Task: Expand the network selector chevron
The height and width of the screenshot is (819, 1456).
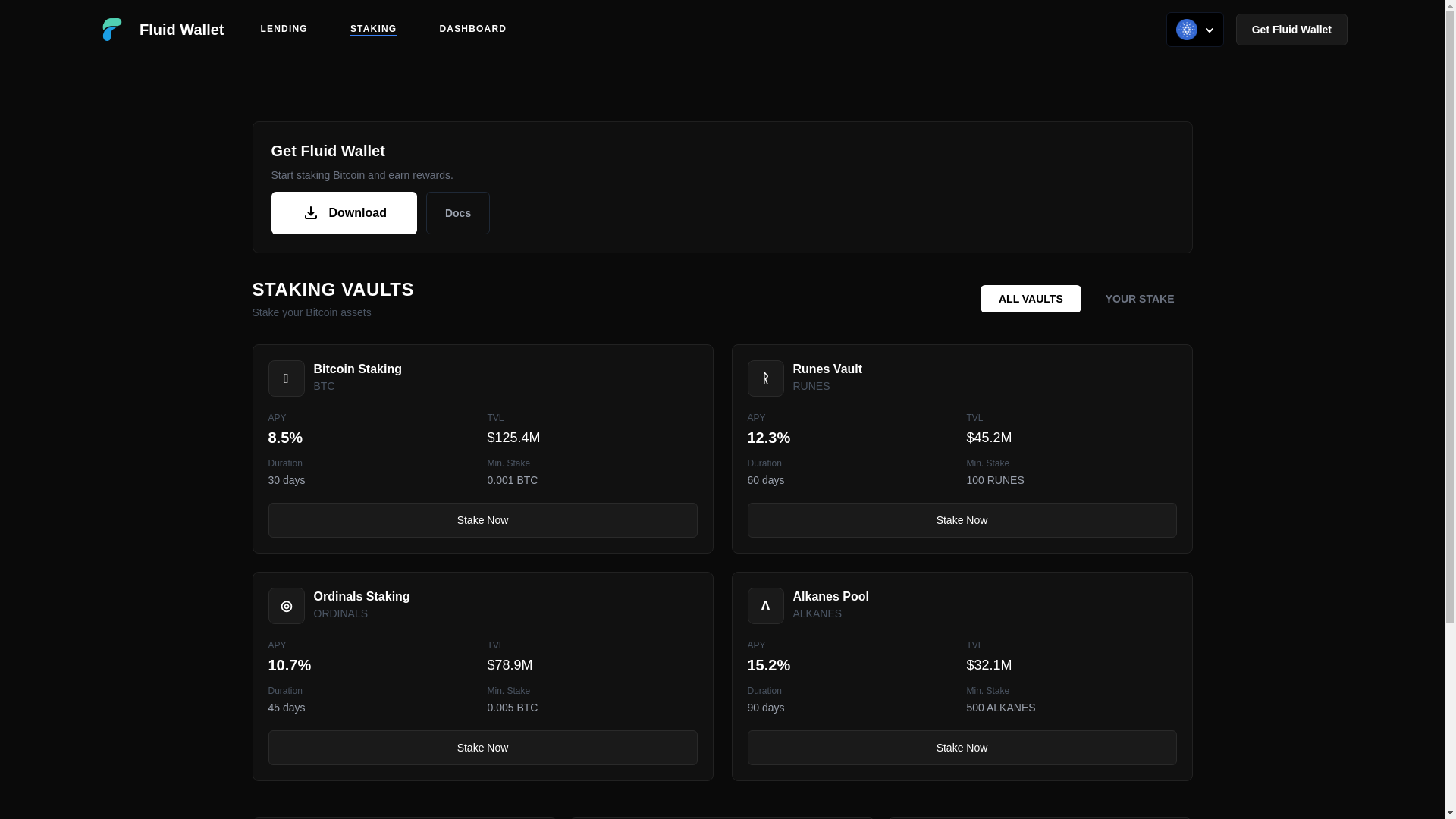Action: point(1209,30)
